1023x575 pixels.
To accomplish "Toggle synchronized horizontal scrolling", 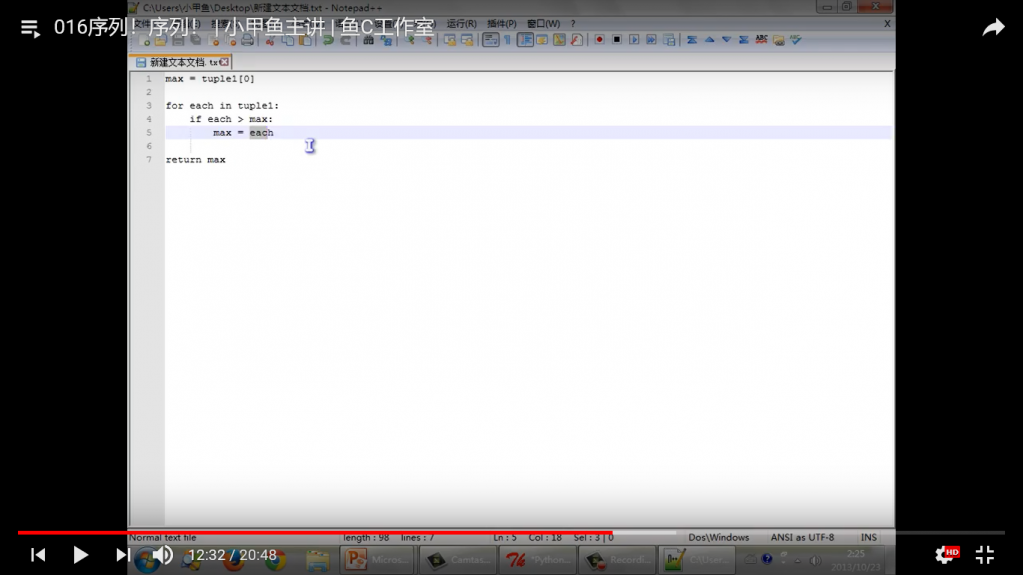I will (x=467, y=40).
